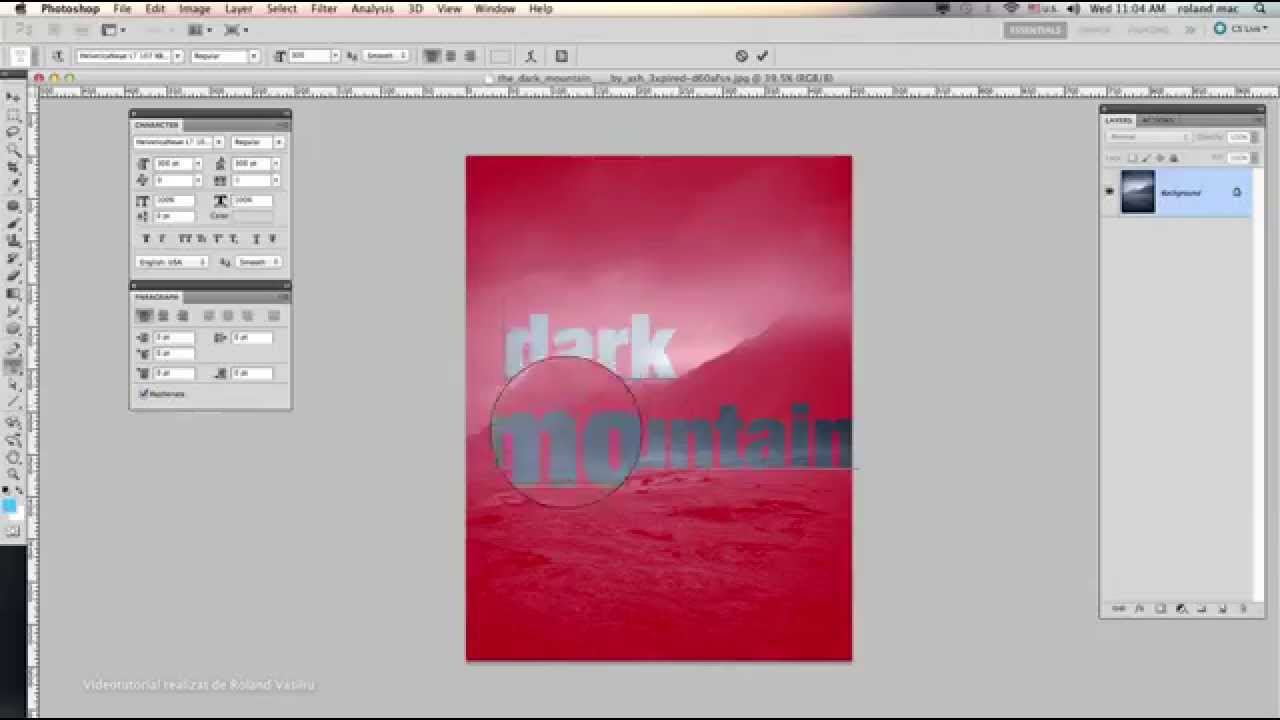
Task: Select the Move tool
Action: pos(13,97)
